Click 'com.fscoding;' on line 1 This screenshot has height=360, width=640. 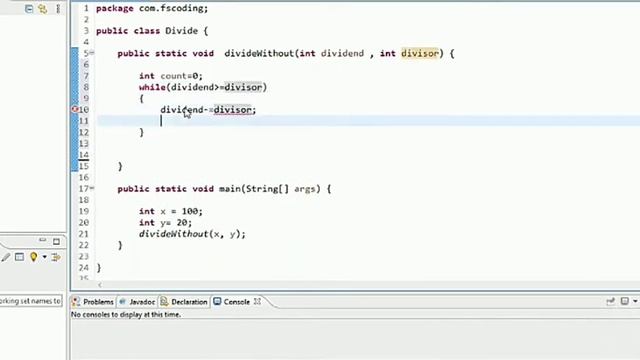click(173, 9)
